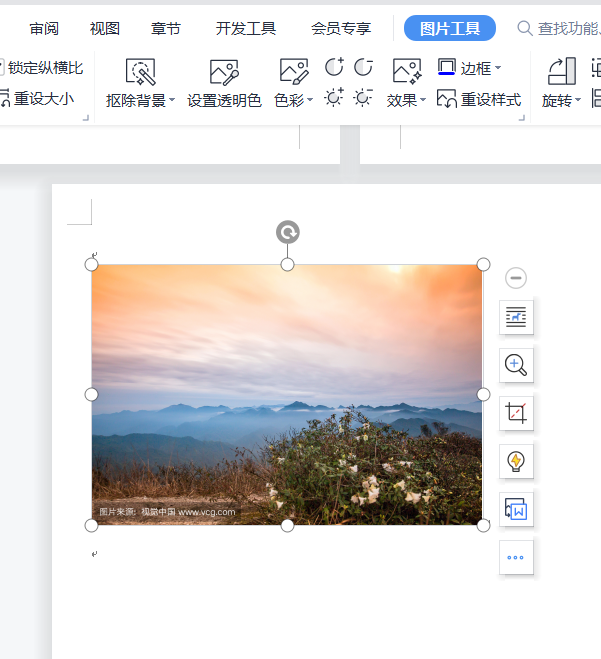Image resolution: width=601 pixels, height=659 pixels.
Task: Click the bottom-right resize handle
Action: (483, 525)
